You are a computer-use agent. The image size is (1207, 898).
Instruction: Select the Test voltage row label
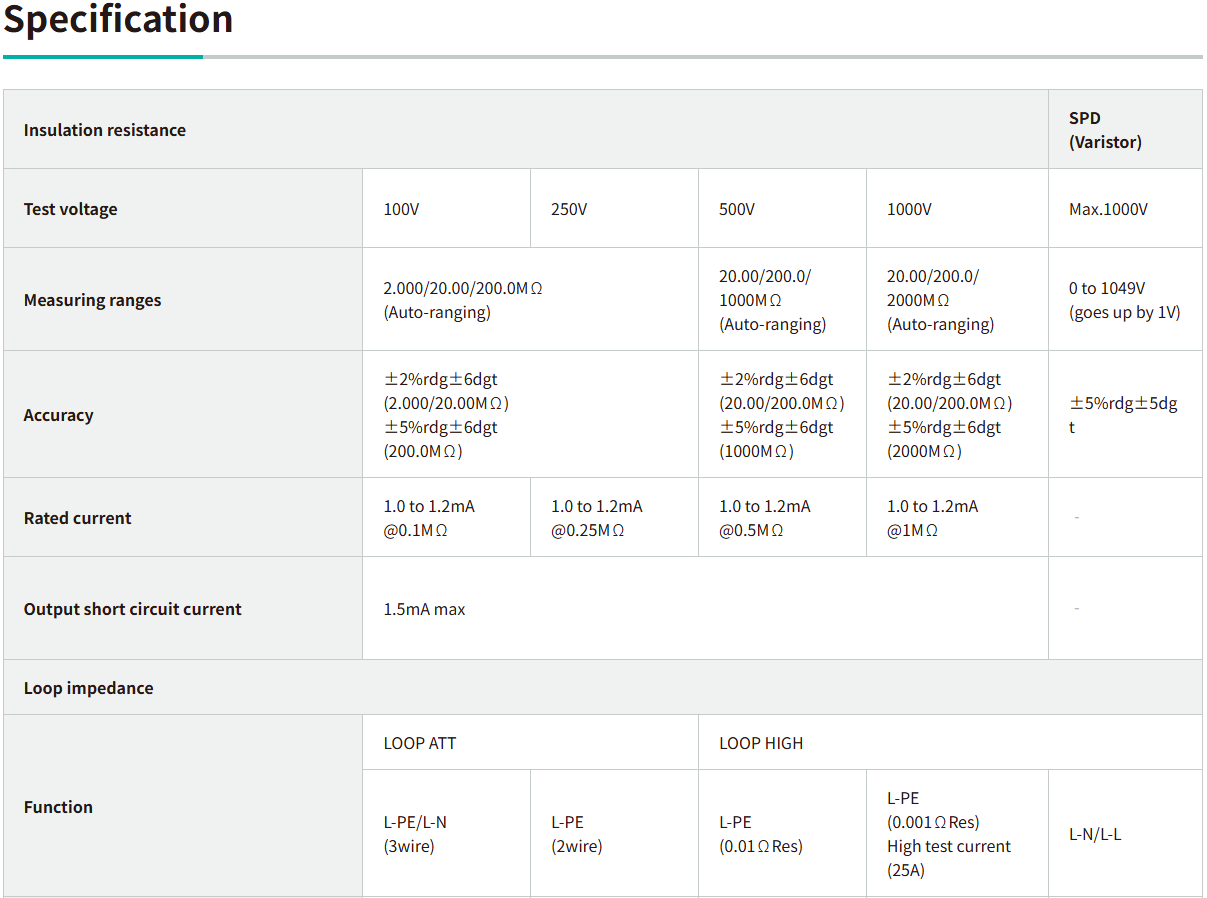coord(70,209)
